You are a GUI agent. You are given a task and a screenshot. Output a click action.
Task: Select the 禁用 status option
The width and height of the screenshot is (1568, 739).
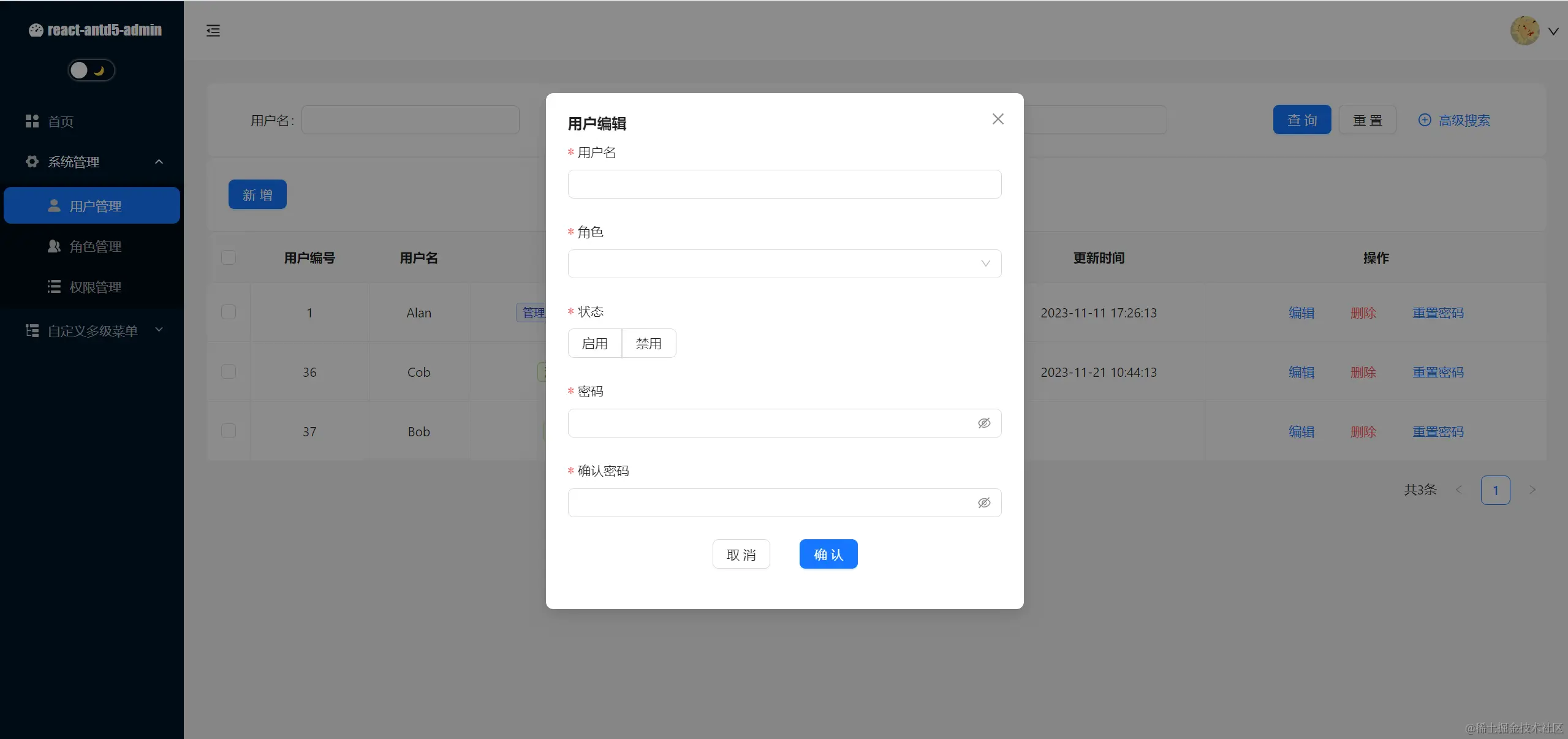649,343
